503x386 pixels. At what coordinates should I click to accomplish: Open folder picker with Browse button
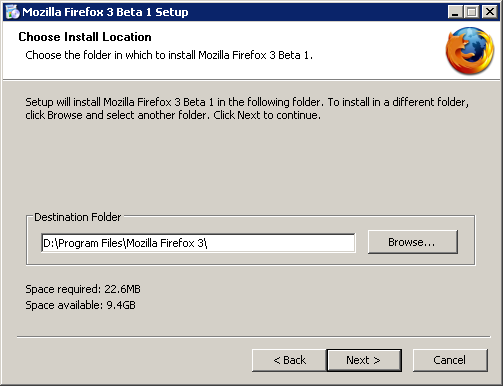413,242
